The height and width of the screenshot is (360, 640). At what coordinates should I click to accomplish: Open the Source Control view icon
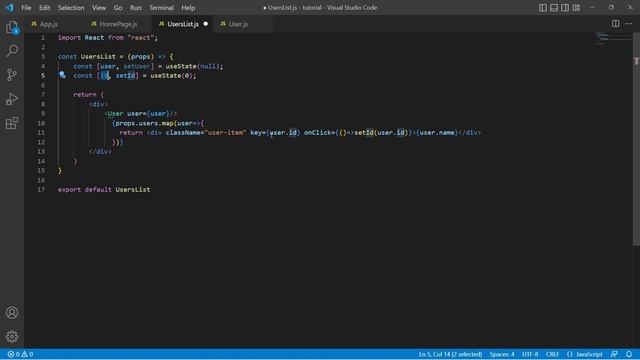(x=12, y=75)
